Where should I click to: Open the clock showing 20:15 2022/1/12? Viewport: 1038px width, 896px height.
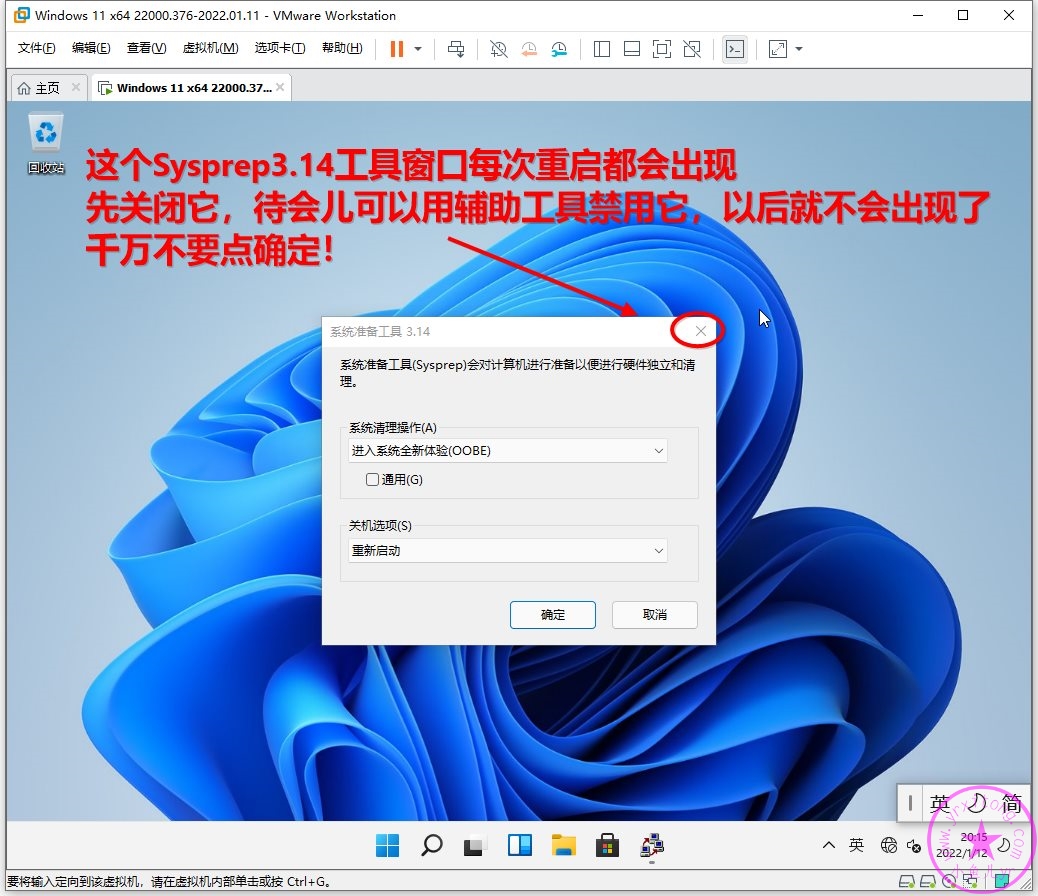click(x=962, y=845)
